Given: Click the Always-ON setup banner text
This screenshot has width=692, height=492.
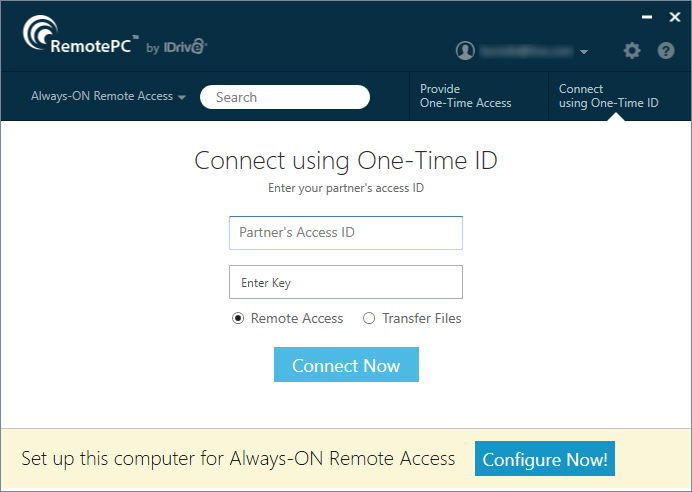Looking at the screenshot, I should click(x=238, y=459).
